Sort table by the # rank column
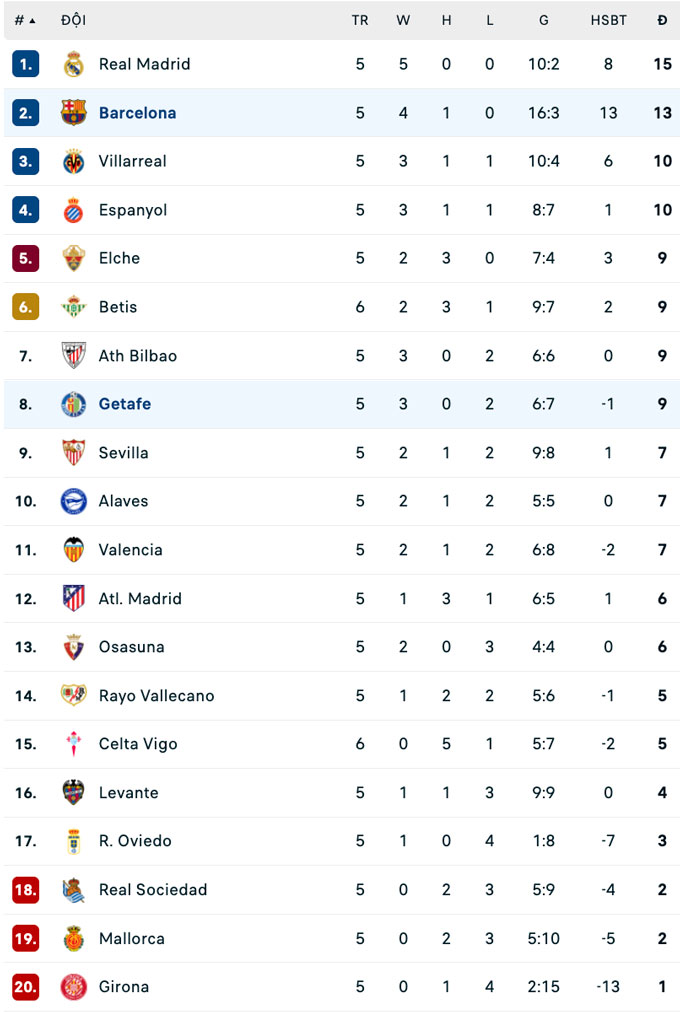Image resolution: width=680 pixels, height=1012 pixels. (25, 20)
